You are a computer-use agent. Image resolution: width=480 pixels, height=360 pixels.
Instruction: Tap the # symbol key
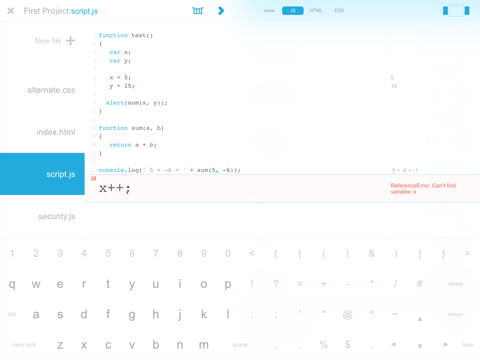click(419, 284)
